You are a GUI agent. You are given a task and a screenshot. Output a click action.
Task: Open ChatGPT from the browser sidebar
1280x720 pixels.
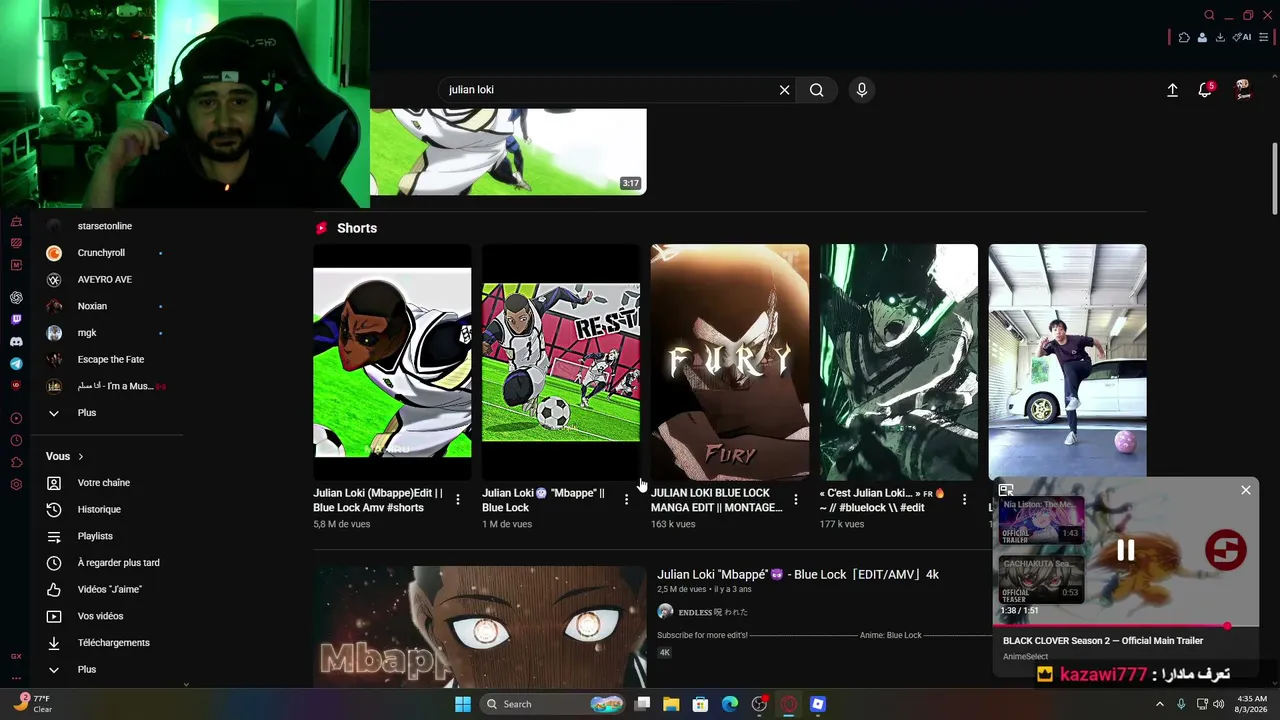(x=16, y=297)
